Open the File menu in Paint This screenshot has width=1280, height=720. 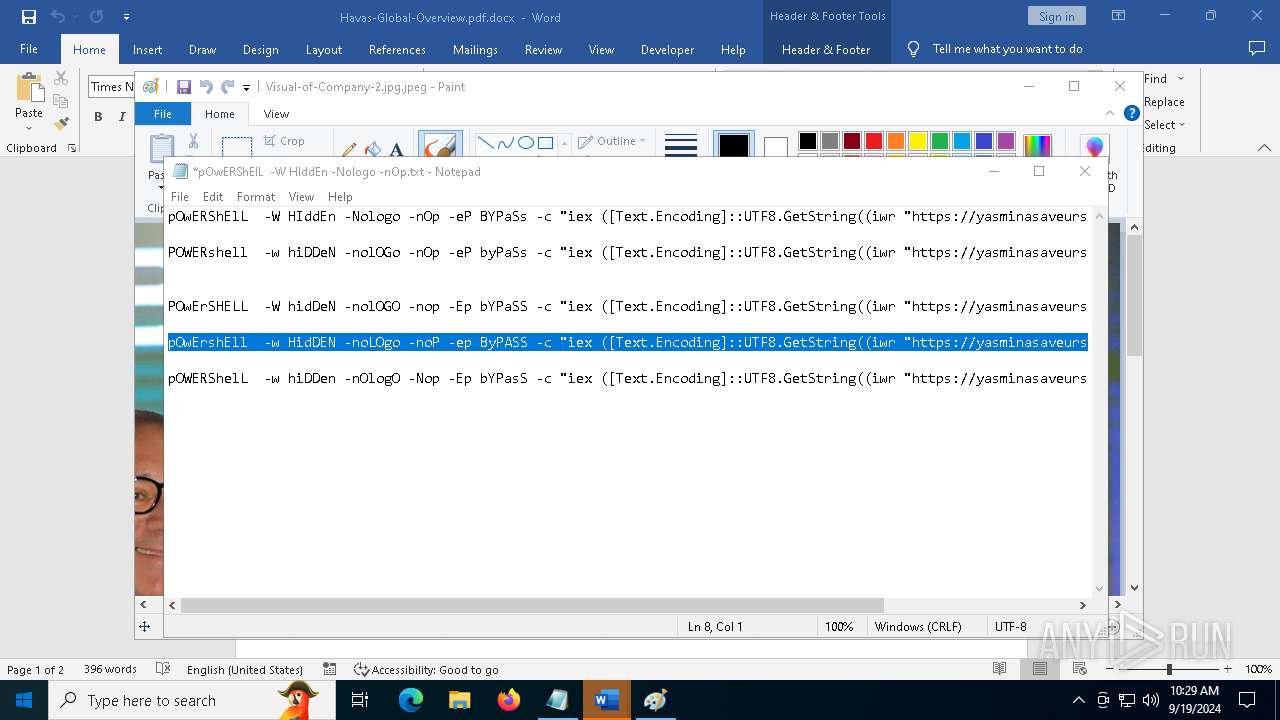click(162, 114)
